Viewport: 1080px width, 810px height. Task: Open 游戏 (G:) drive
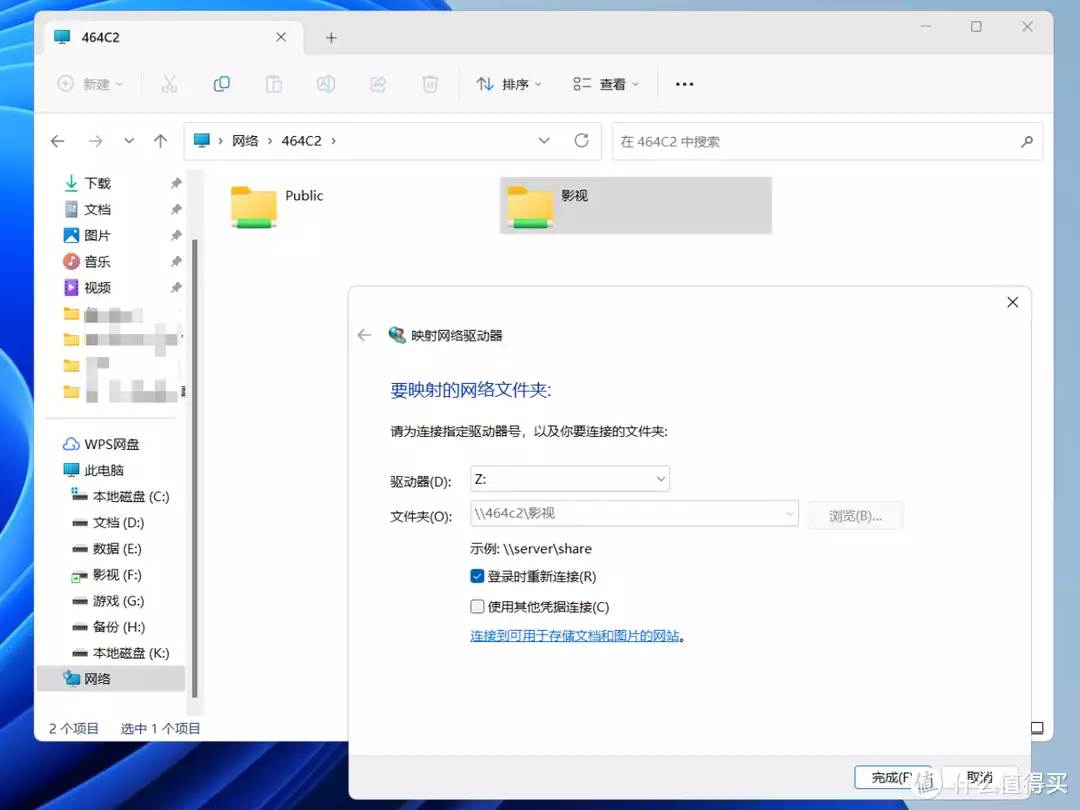118,601
